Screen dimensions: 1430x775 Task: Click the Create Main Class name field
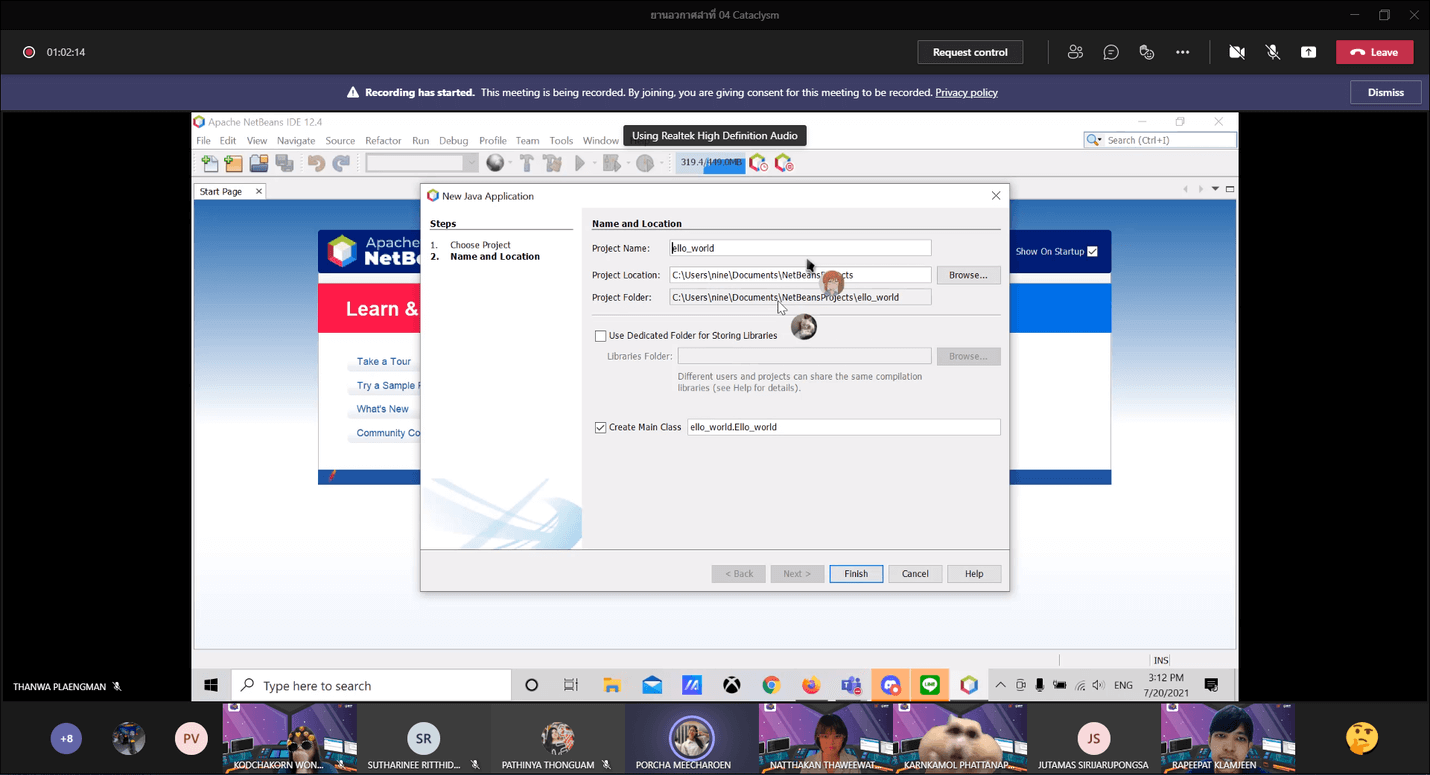(x=844, y=427)
